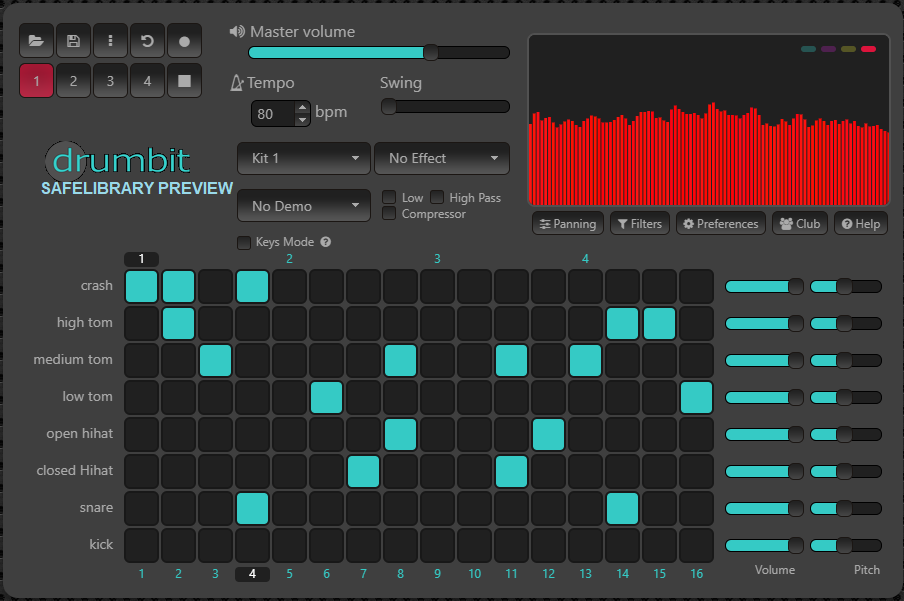Expand the No Effect dropdown
Image resolution: width=904 pixels, height=601 pixels.
pyautogui.click(x=442, y=158)
